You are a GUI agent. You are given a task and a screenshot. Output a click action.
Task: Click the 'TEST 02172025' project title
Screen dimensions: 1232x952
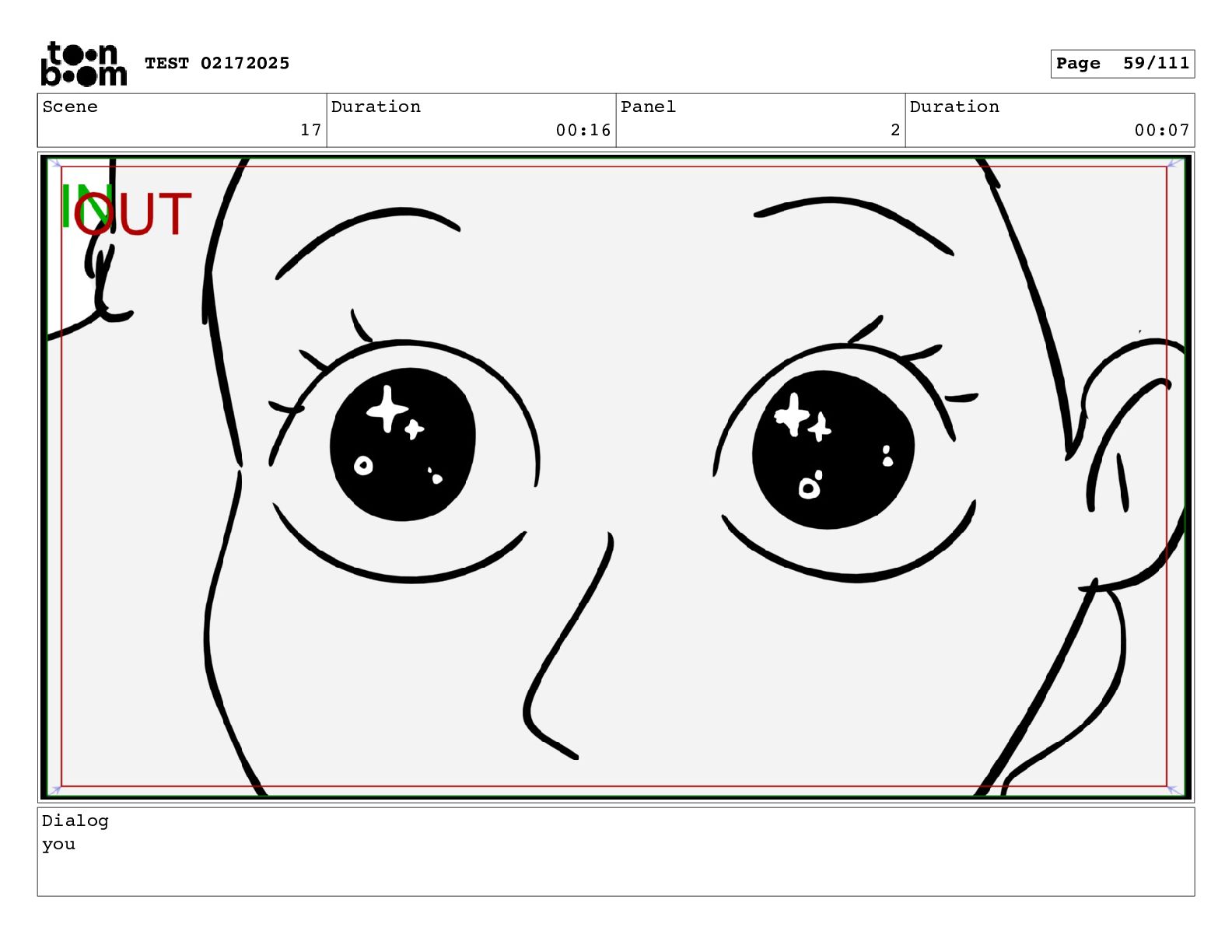(217, 63)
